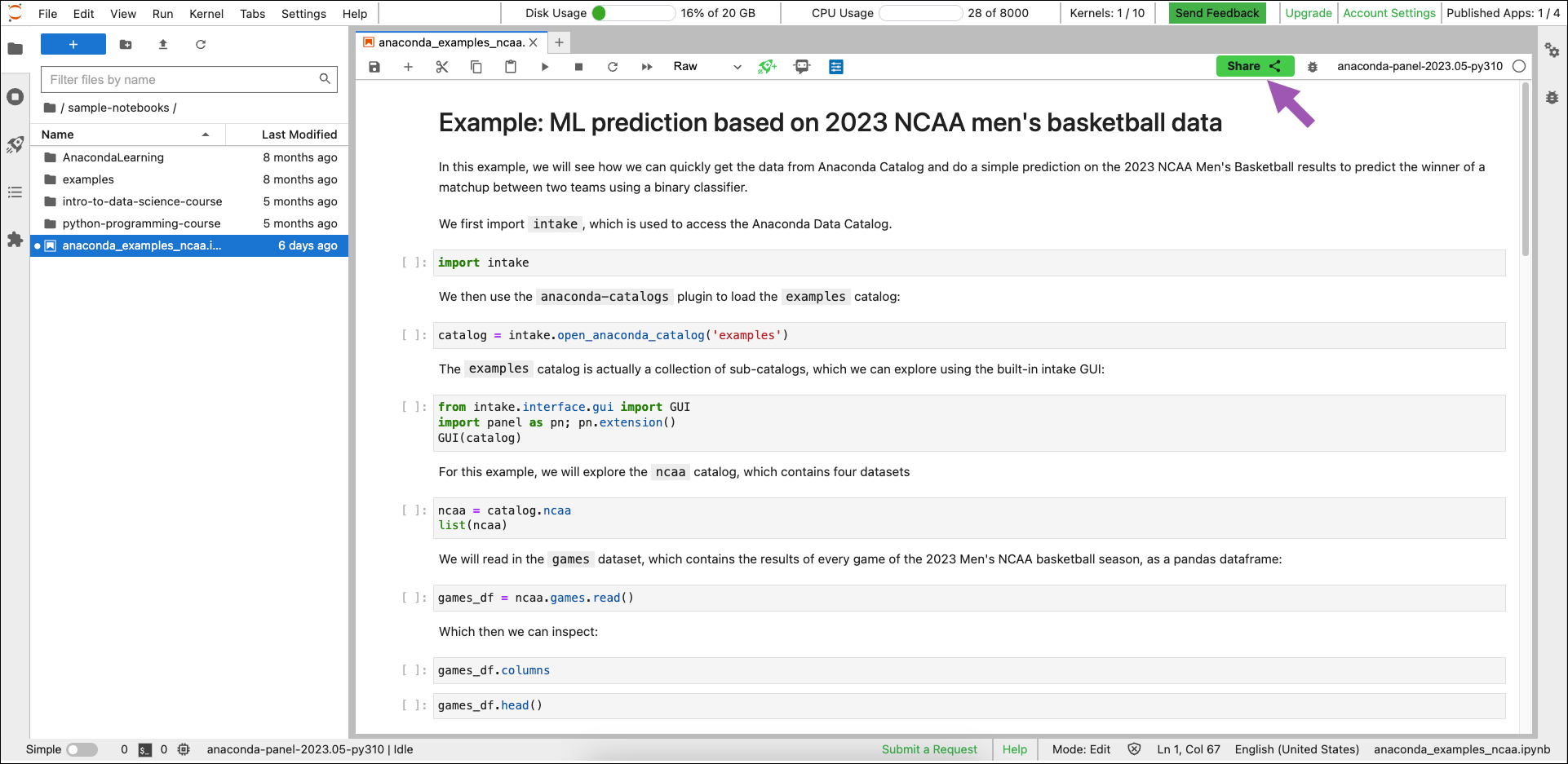This screenshot has width=1568, height=764.
Task: Refresh the file list
Action: tap(201, 45)
